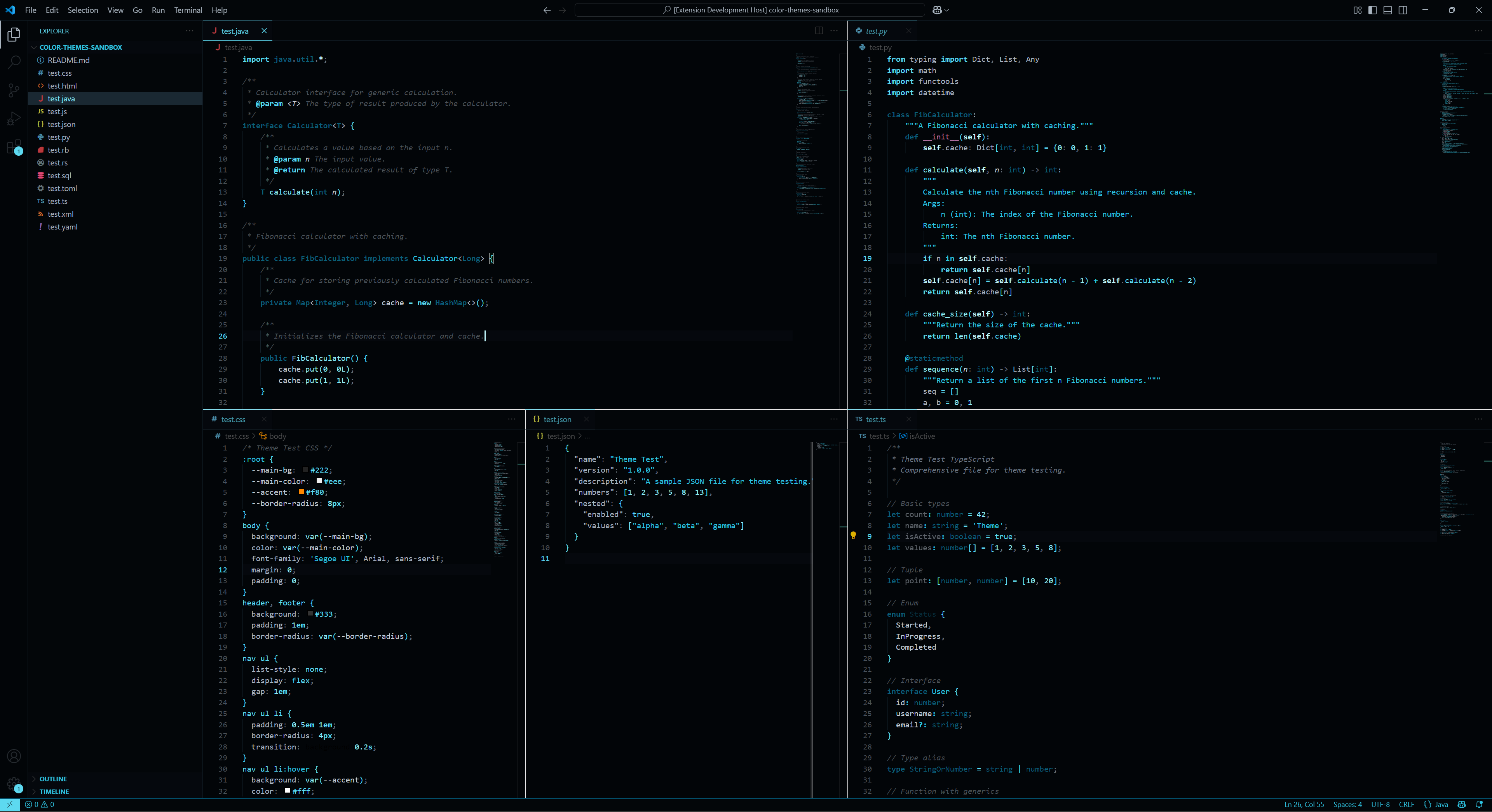The height and width of the screenshot is (812, 1492).
Task: Open the Search view in activity bar
Action: click(14, 61)
